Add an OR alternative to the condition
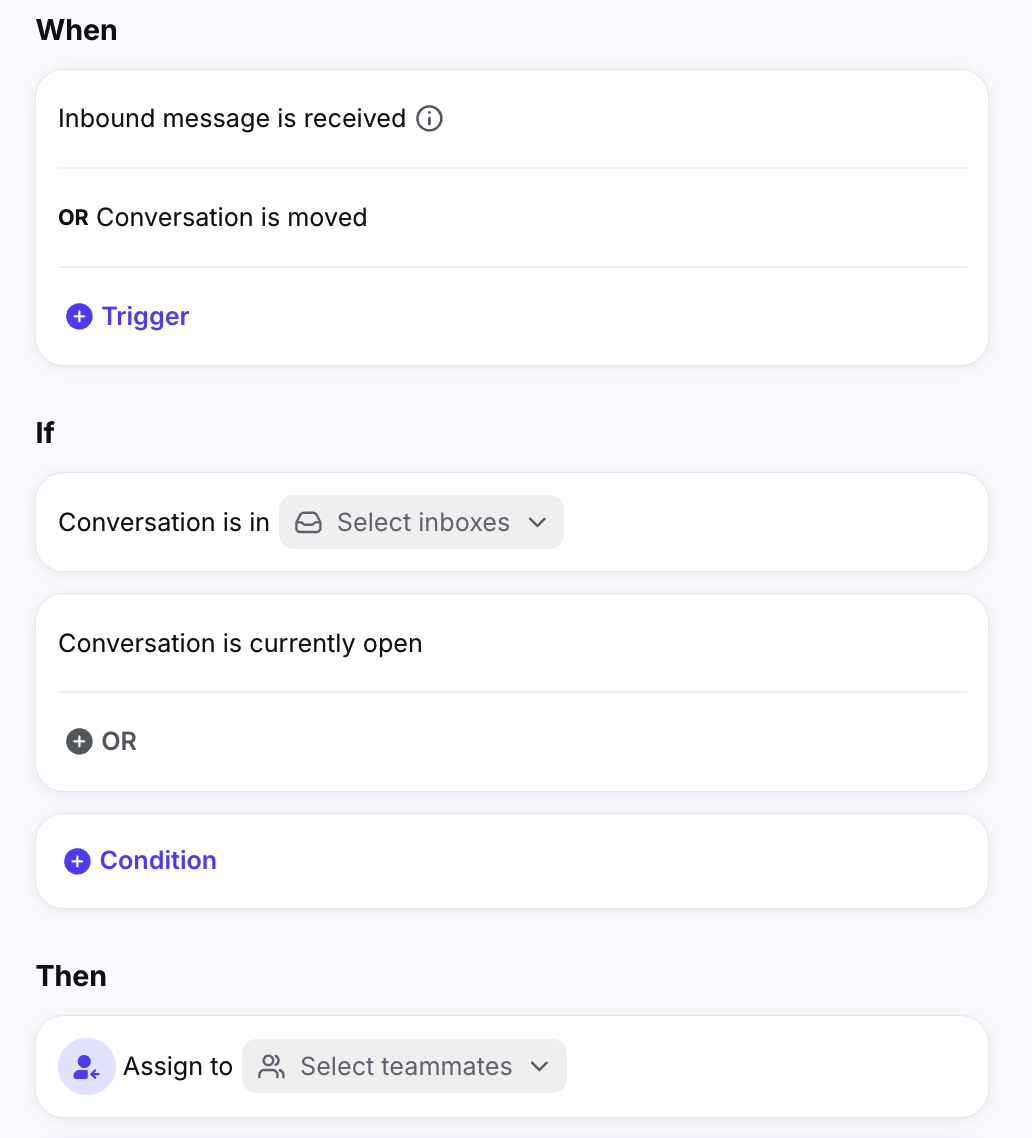The height and width of the screenshot is (1138, 1032). click(x=118, y=742)
